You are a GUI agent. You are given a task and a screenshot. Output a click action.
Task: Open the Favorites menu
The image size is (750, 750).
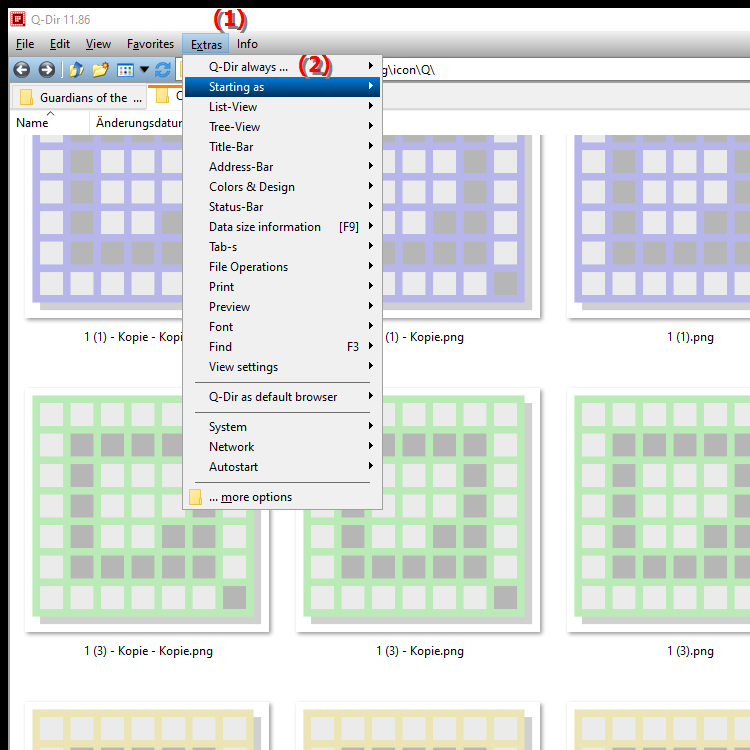150,44
